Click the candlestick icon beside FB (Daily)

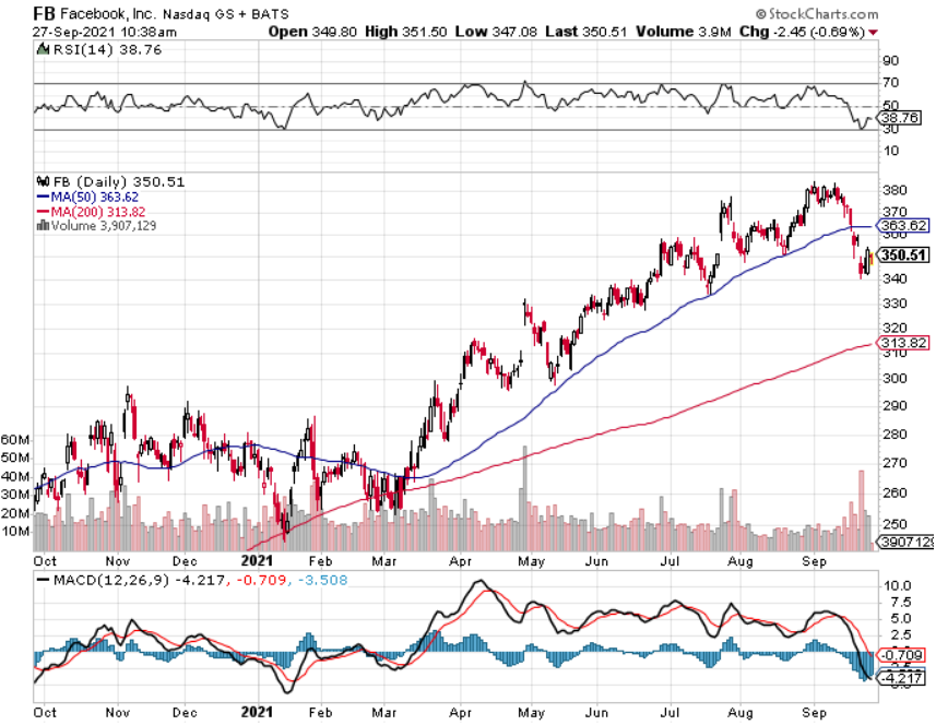point(43,182)
